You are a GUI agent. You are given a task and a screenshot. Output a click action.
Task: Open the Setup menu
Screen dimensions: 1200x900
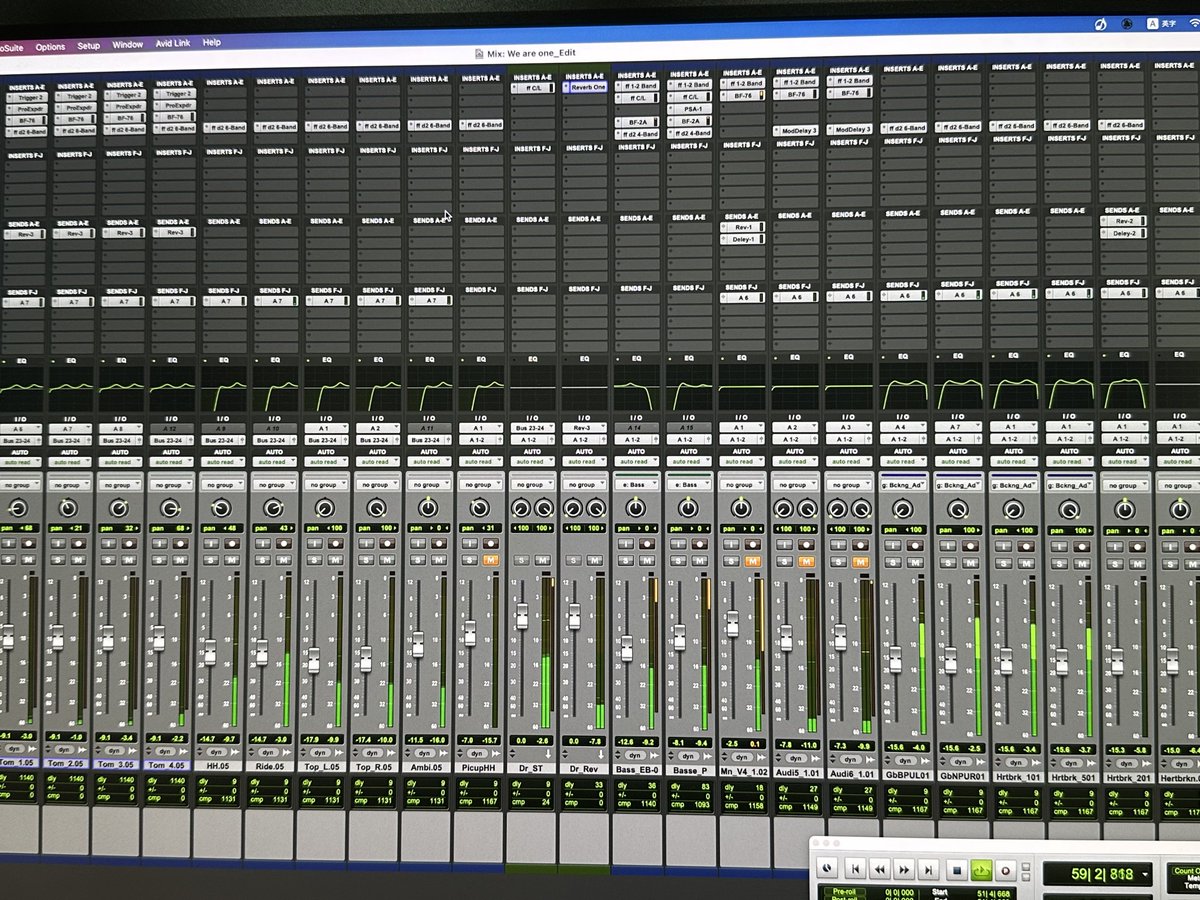click(88, 46)
